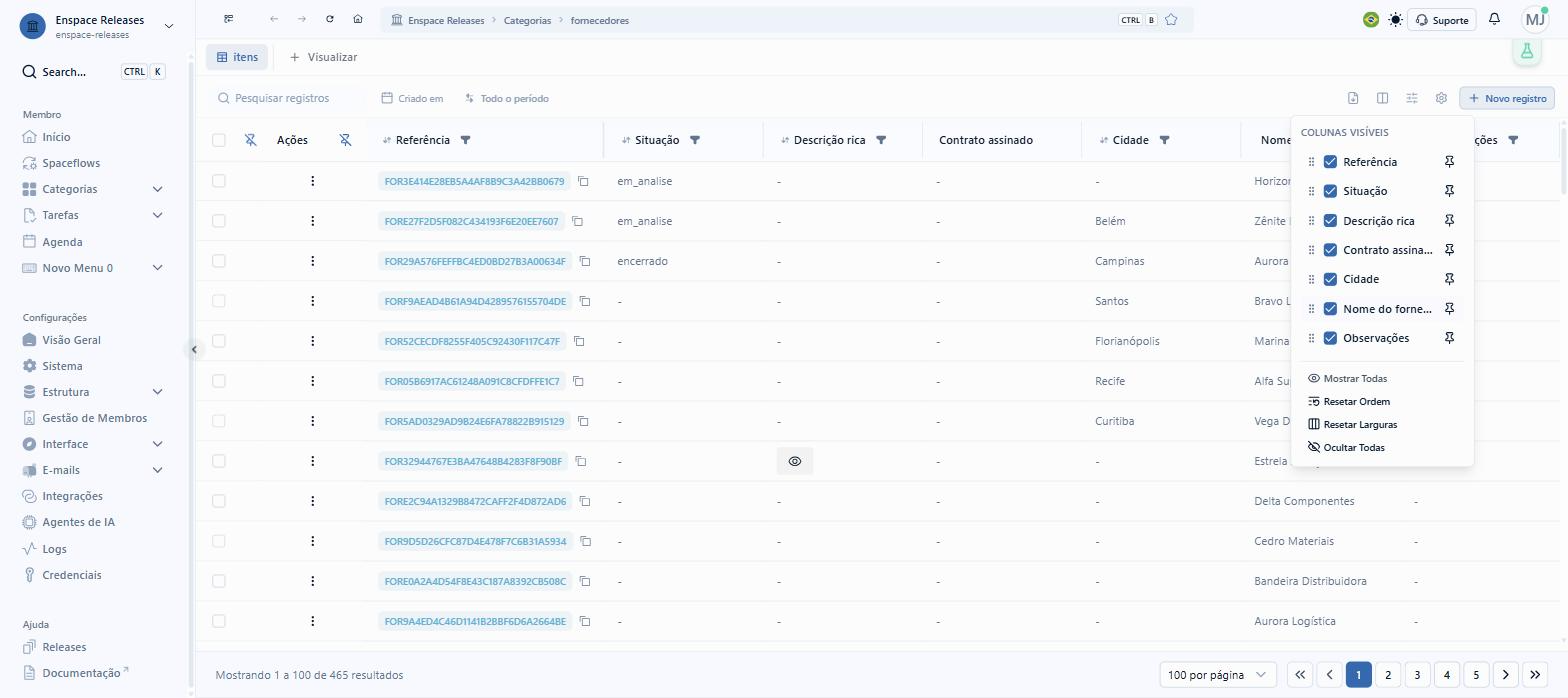Uncheck Situação column visibility

(1330, 191)
